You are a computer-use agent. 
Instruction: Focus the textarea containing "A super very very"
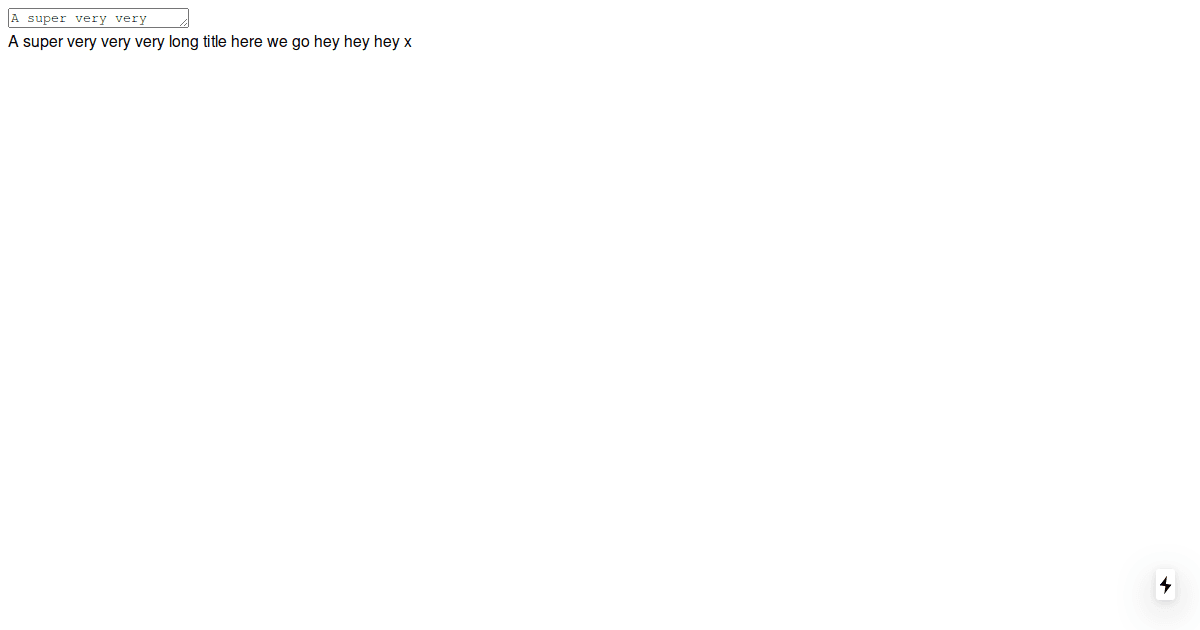tap(98, 18)
